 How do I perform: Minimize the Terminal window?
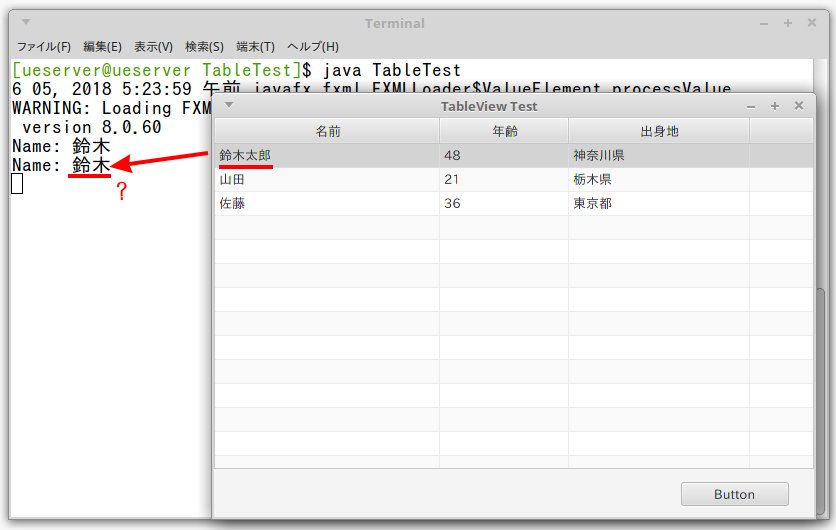click(x=764, y=23)
